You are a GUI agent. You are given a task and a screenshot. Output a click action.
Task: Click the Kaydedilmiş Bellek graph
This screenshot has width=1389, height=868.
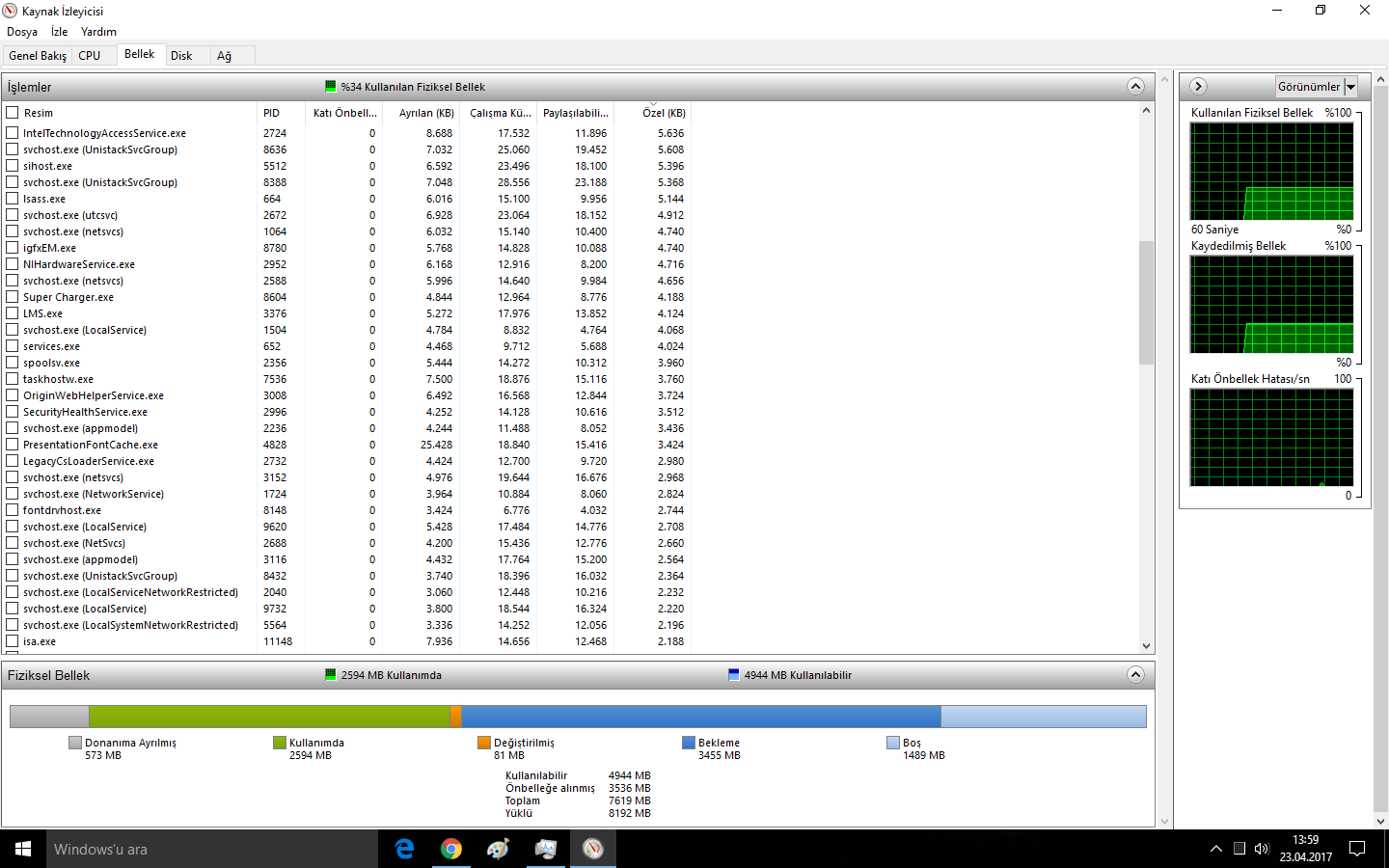click(1271, 305)
